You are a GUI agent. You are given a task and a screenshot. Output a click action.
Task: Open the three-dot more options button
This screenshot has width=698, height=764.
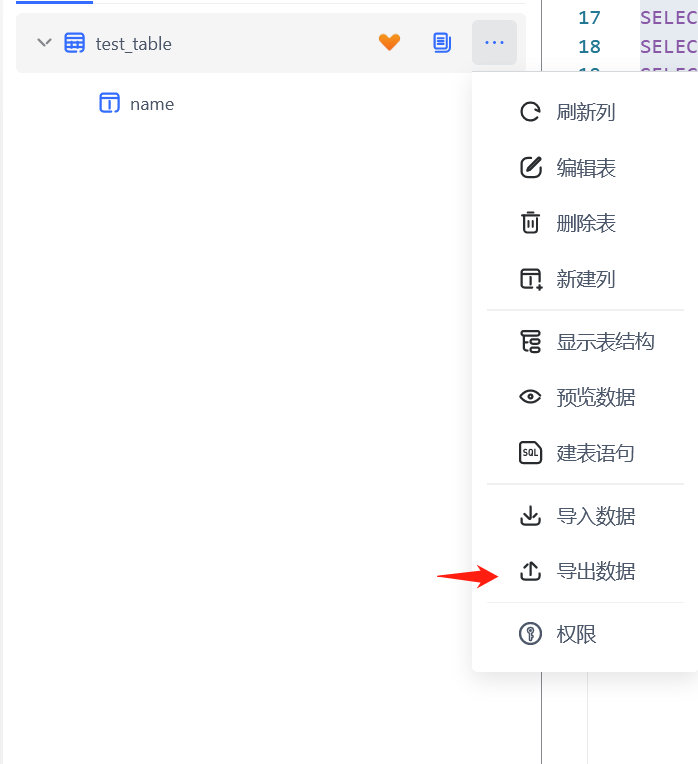494,42
